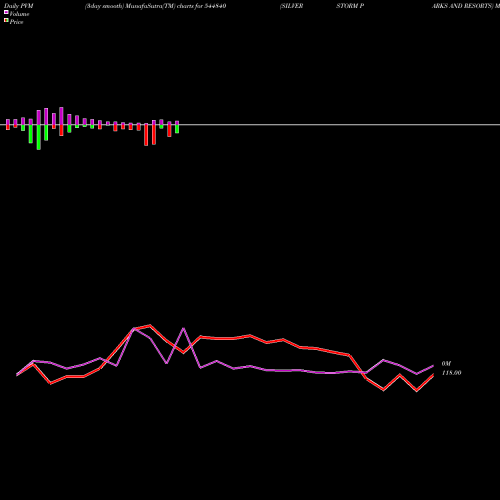This screenshot has width=500, height=500.
Task: Click the 'STORM P' header text
Action: pos(350,6)
